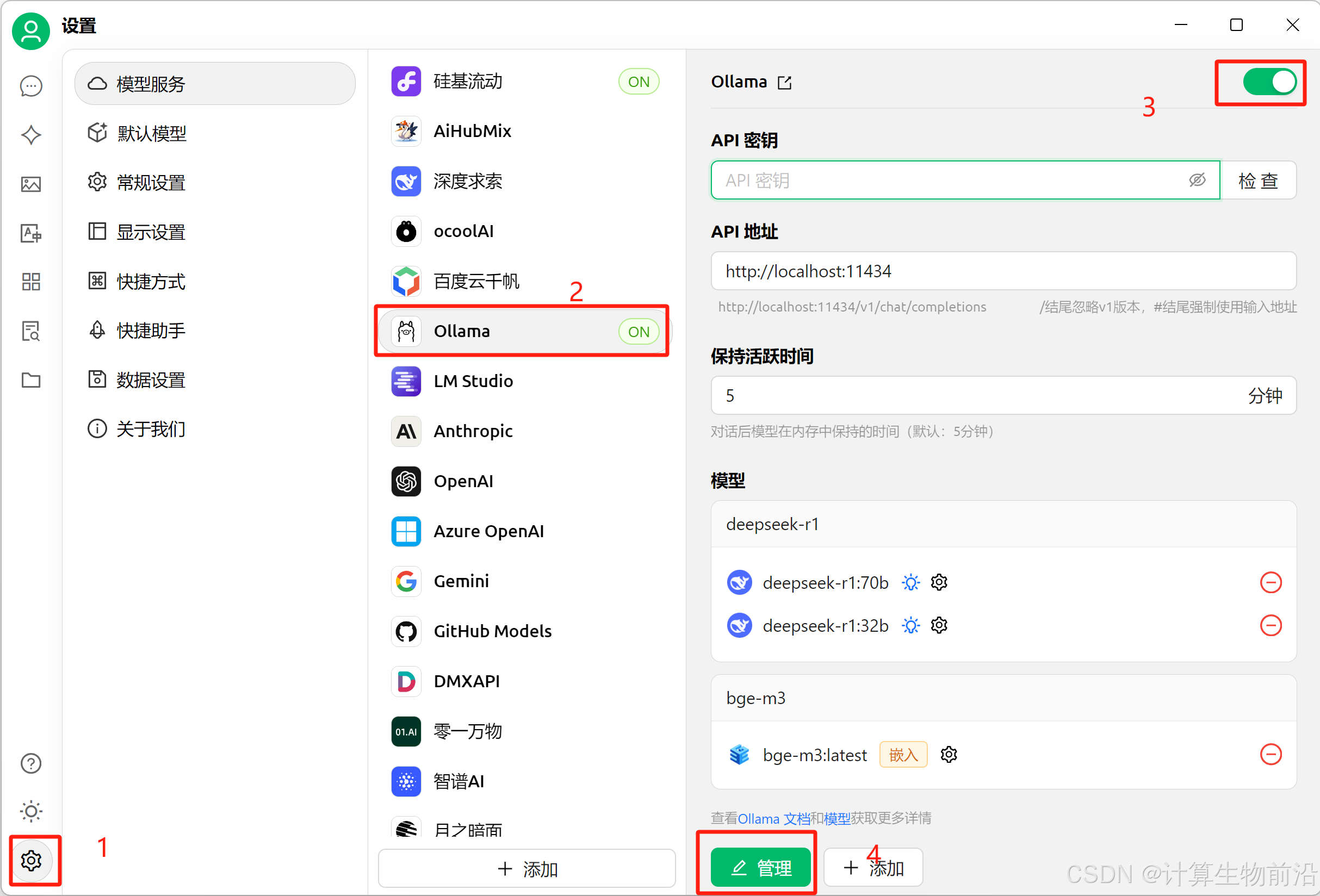Click the green 管理 manage button
Screen dimensions: 1320x896
tap(760, 867)
